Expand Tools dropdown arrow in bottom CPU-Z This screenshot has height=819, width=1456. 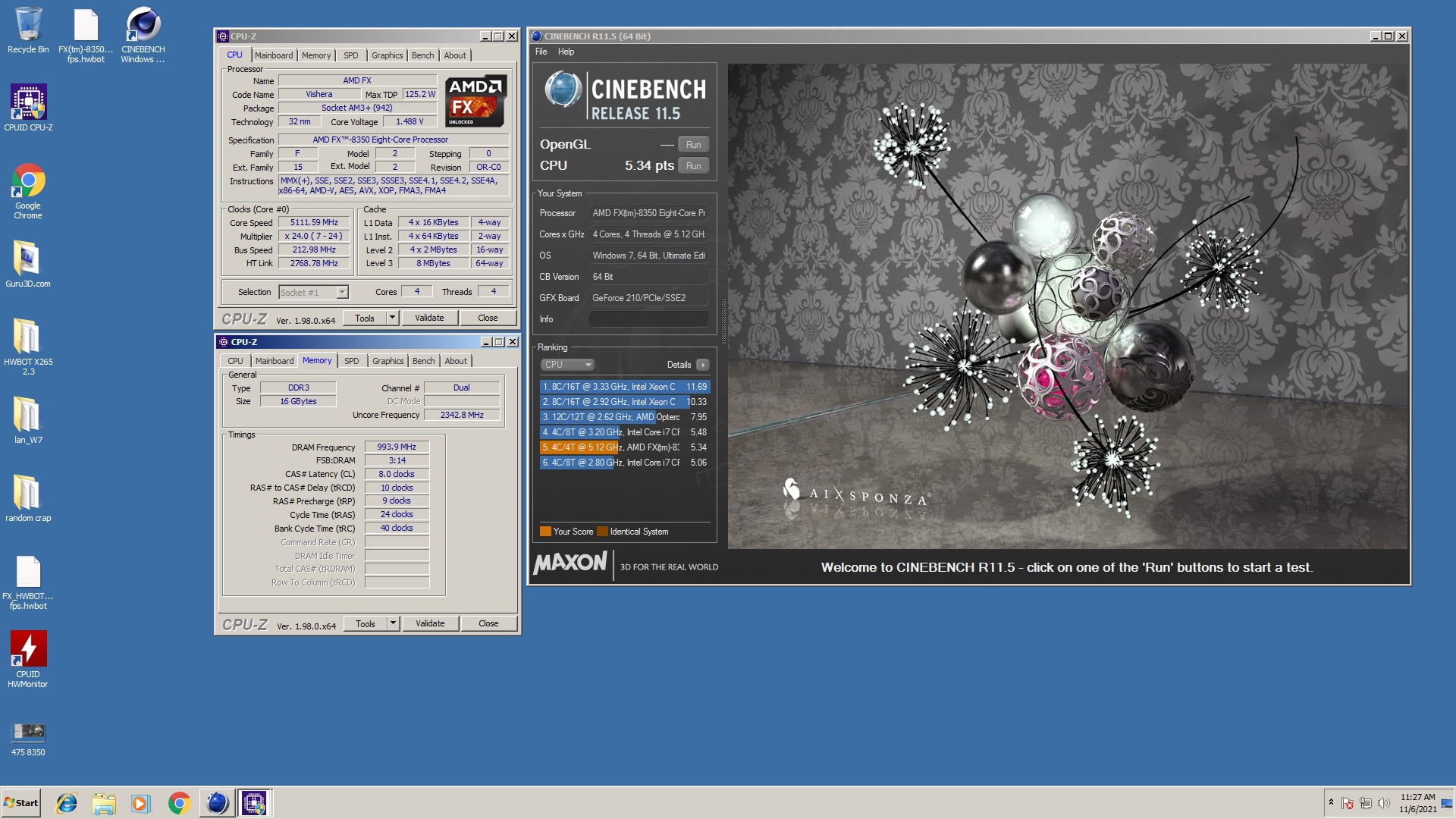click(x=394, y=624)
